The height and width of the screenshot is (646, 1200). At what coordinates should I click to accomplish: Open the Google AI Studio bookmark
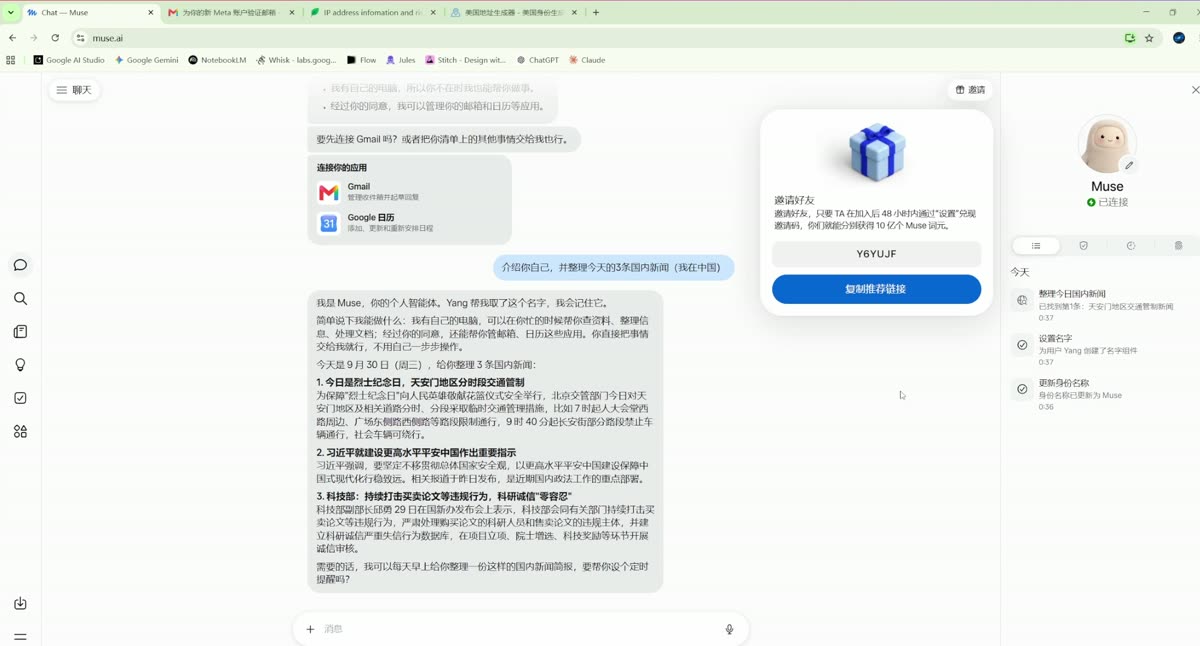[x=69, y=60]
